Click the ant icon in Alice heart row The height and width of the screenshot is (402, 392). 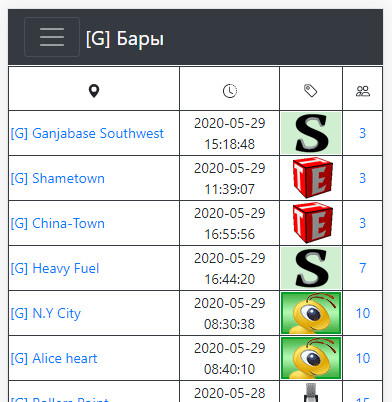coord(311,358)
